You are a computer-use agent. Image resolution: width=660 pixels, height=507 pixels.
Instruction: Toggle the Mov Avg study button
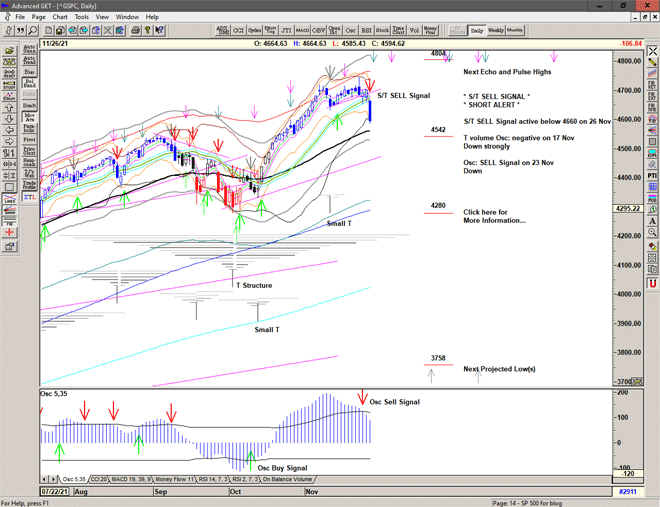[31, 117]
